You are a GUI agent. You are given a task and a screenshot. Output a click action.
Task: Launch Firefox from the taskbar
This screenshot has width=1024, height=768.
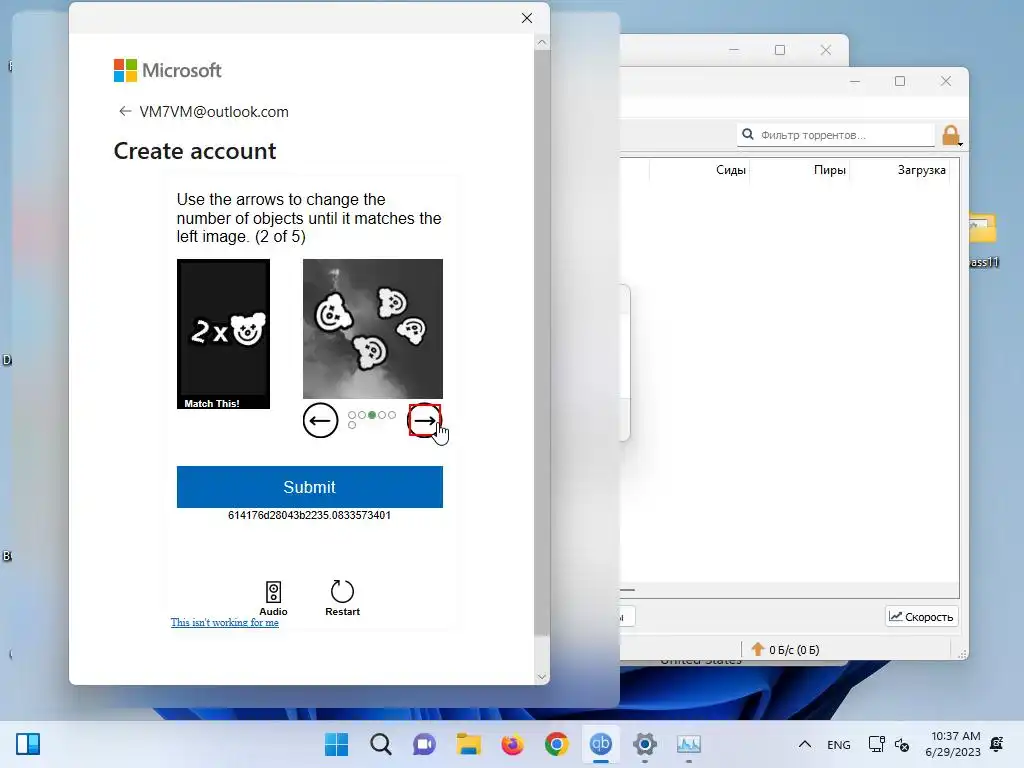(513, 744)
